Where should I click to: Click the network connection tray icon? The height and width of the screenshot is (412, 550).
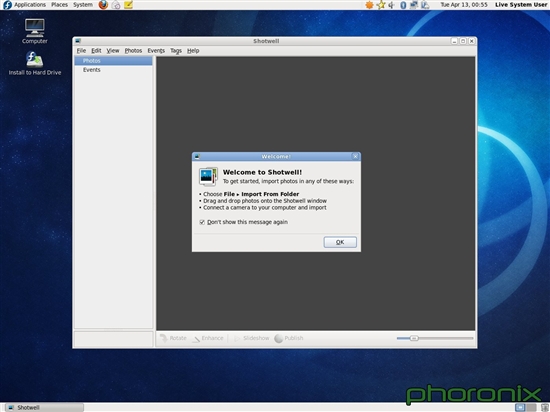(414, 5)
